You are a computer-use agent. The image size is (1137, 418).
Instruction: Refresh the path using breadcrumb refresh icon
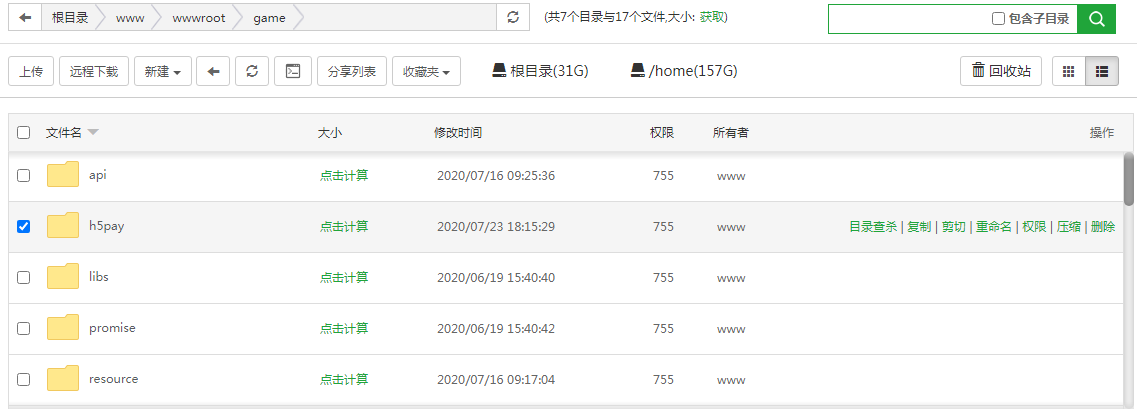click(x=513, y=18)
